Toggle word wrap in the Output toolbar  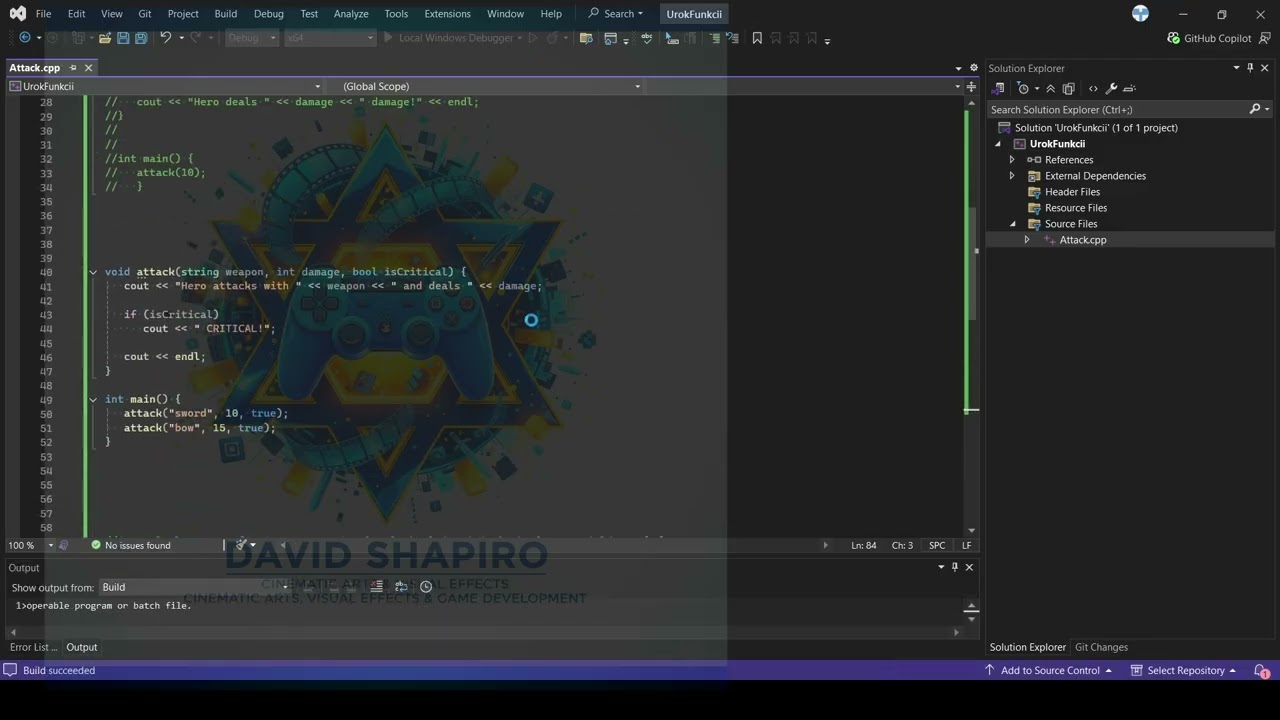coord(400,587)
